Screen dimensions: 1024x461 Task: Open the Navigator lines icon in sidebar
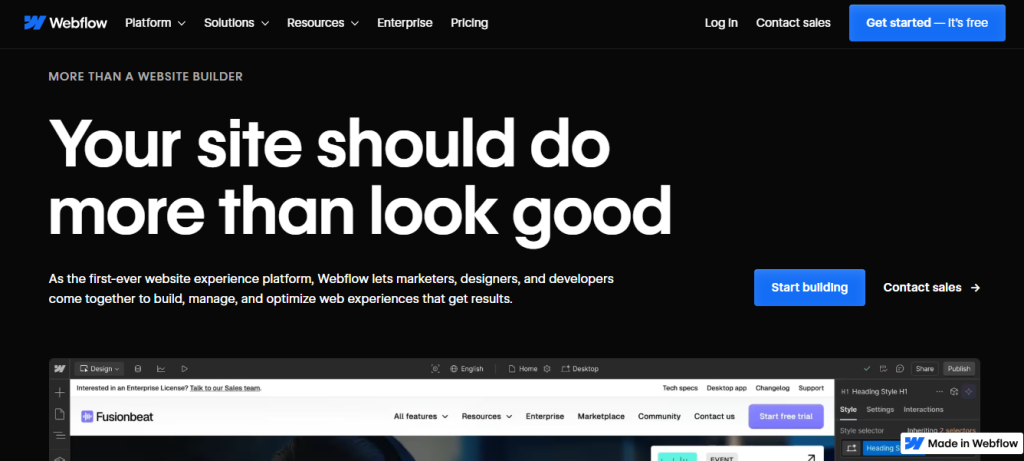point(59,436)
